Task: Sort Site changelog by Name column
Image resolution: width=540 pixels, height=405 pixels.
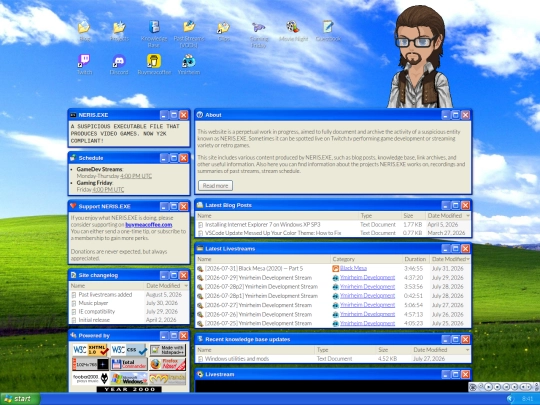Action: (107, 285)
